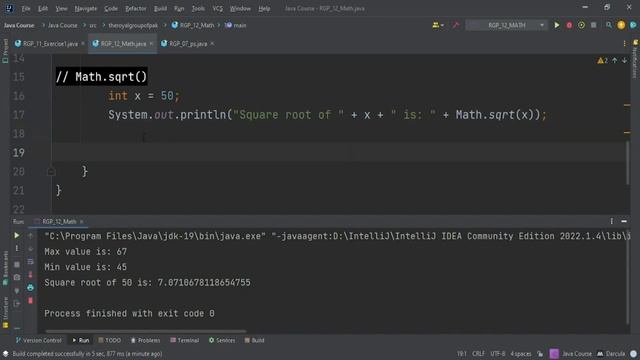Open CRLF line separator selector
640x360 pixels.
click(x=478, y=354)
